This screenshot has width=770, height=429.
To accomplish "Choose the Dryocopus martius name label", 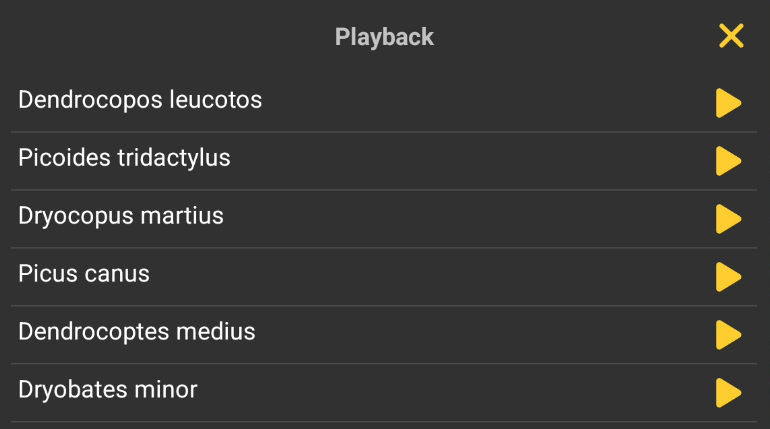I will pyautogui.click(x=121, y=216).
